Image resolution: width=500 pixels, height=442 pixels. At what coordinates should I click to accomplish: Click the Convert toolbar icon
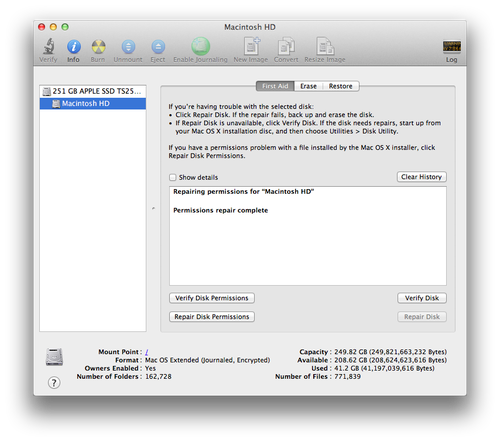click(286, 46)
